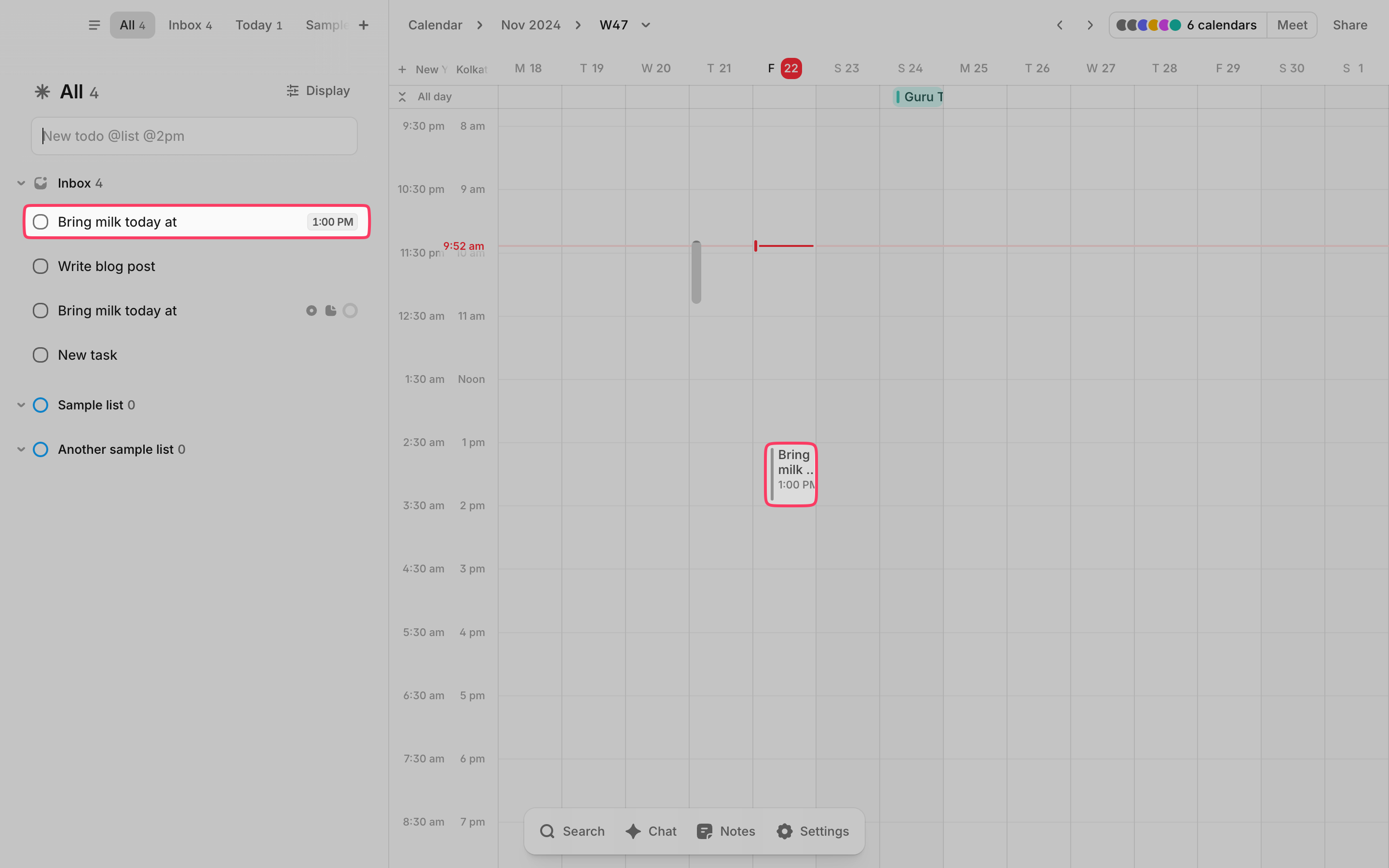
Task: Go to next week arrow
Action: [x=1089, y=25]
